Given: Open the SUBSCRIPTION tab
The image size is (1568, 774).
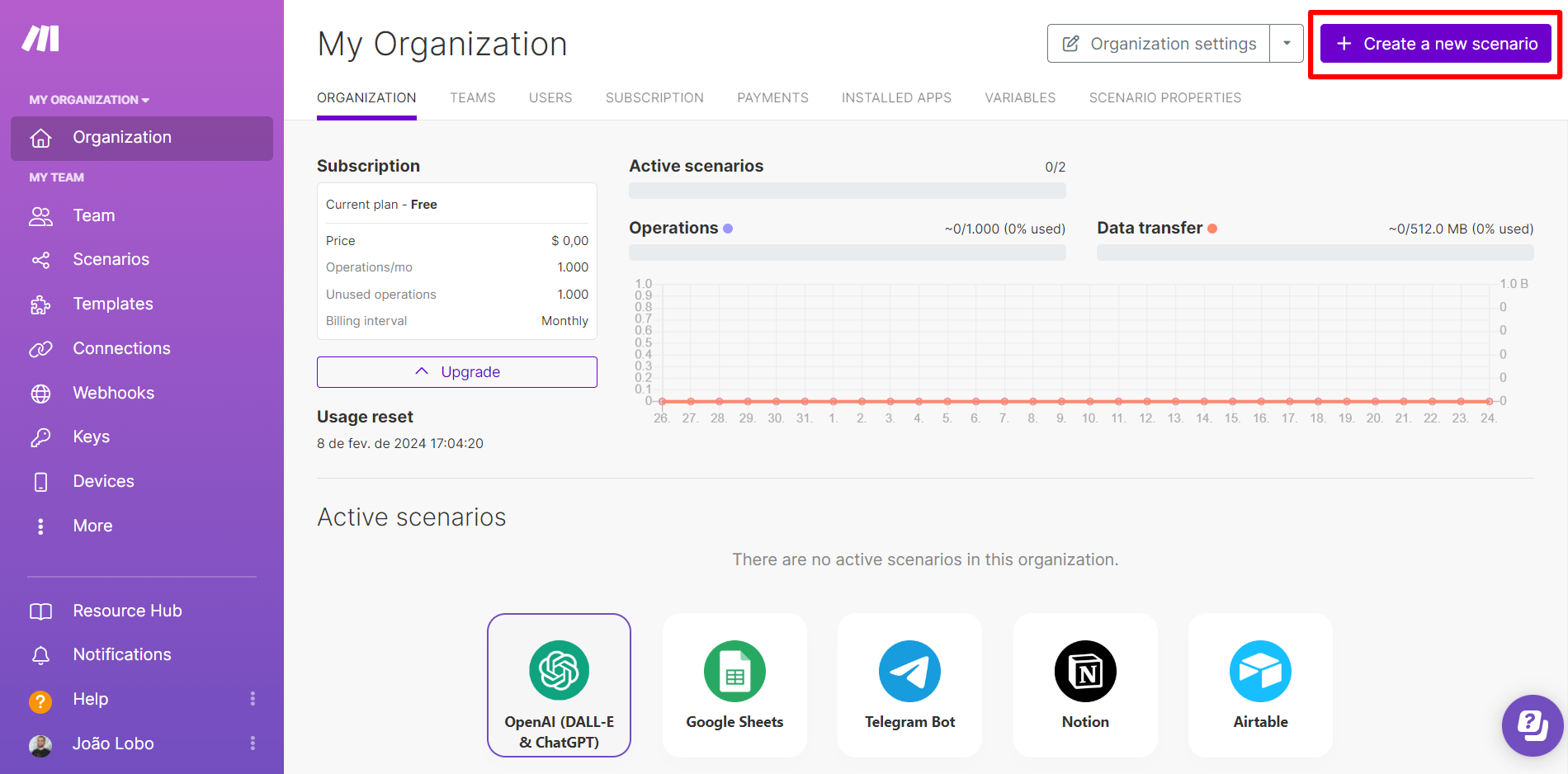Looking at the screenshot, I should [x=654, y=97].
